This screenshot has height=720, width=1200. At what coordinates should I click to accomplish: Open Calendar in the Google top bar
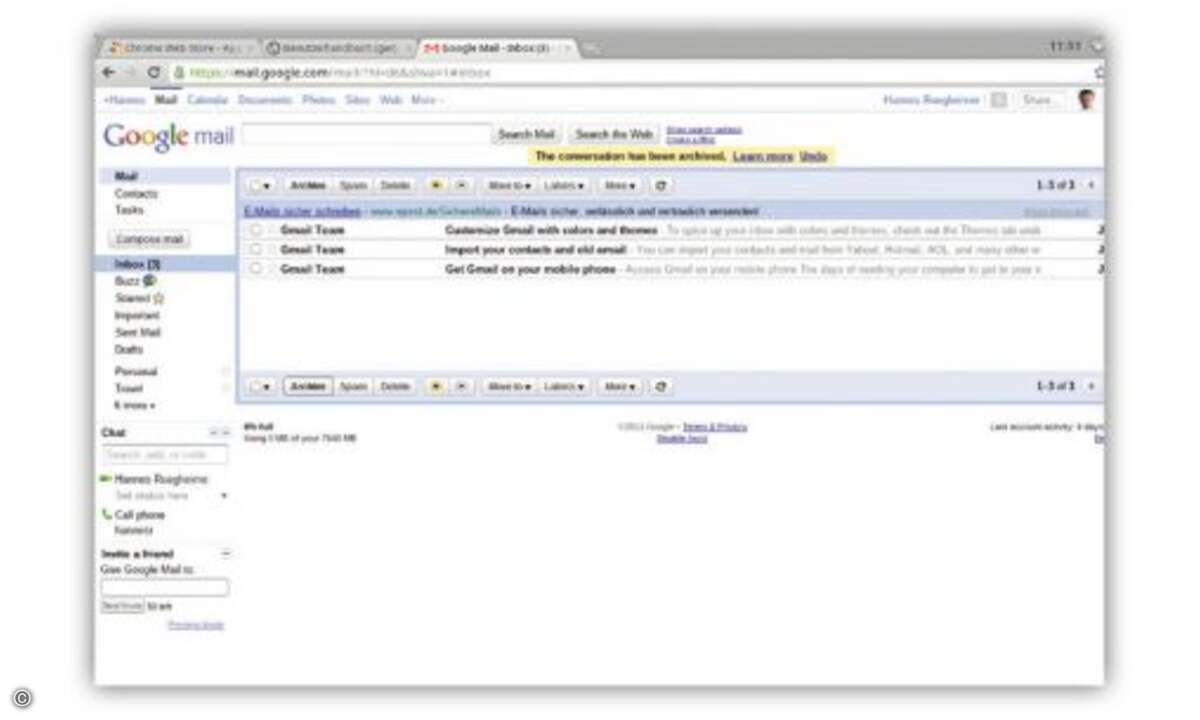tap(208, 100)
